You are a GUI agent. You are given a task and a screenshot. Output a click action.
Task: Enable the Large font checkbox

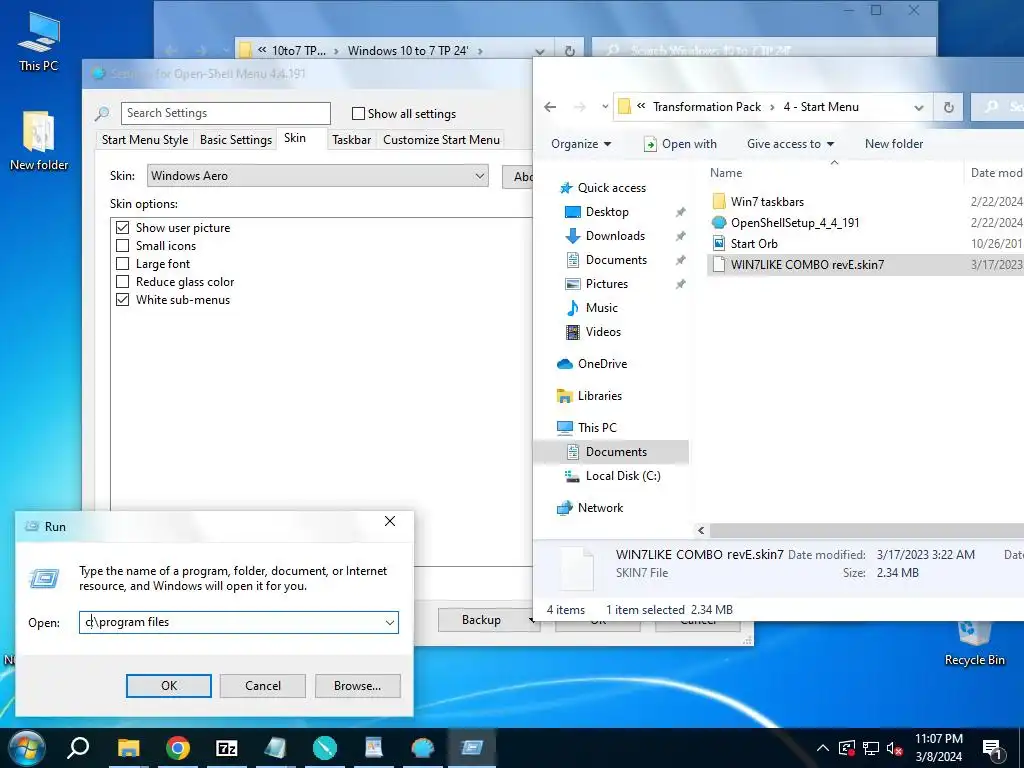click(122, 264)
